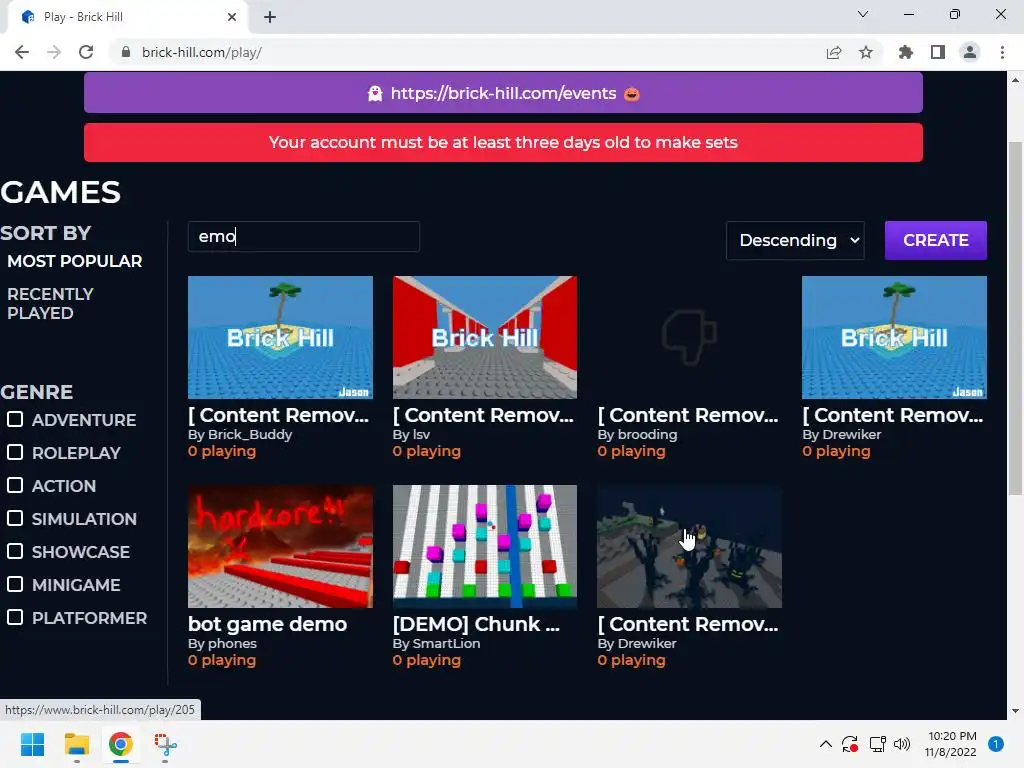This screenshot has width=1024, height=768.
Task: Sort games by Most Popular
Action: pyautogui.click(x=74, y=261)
